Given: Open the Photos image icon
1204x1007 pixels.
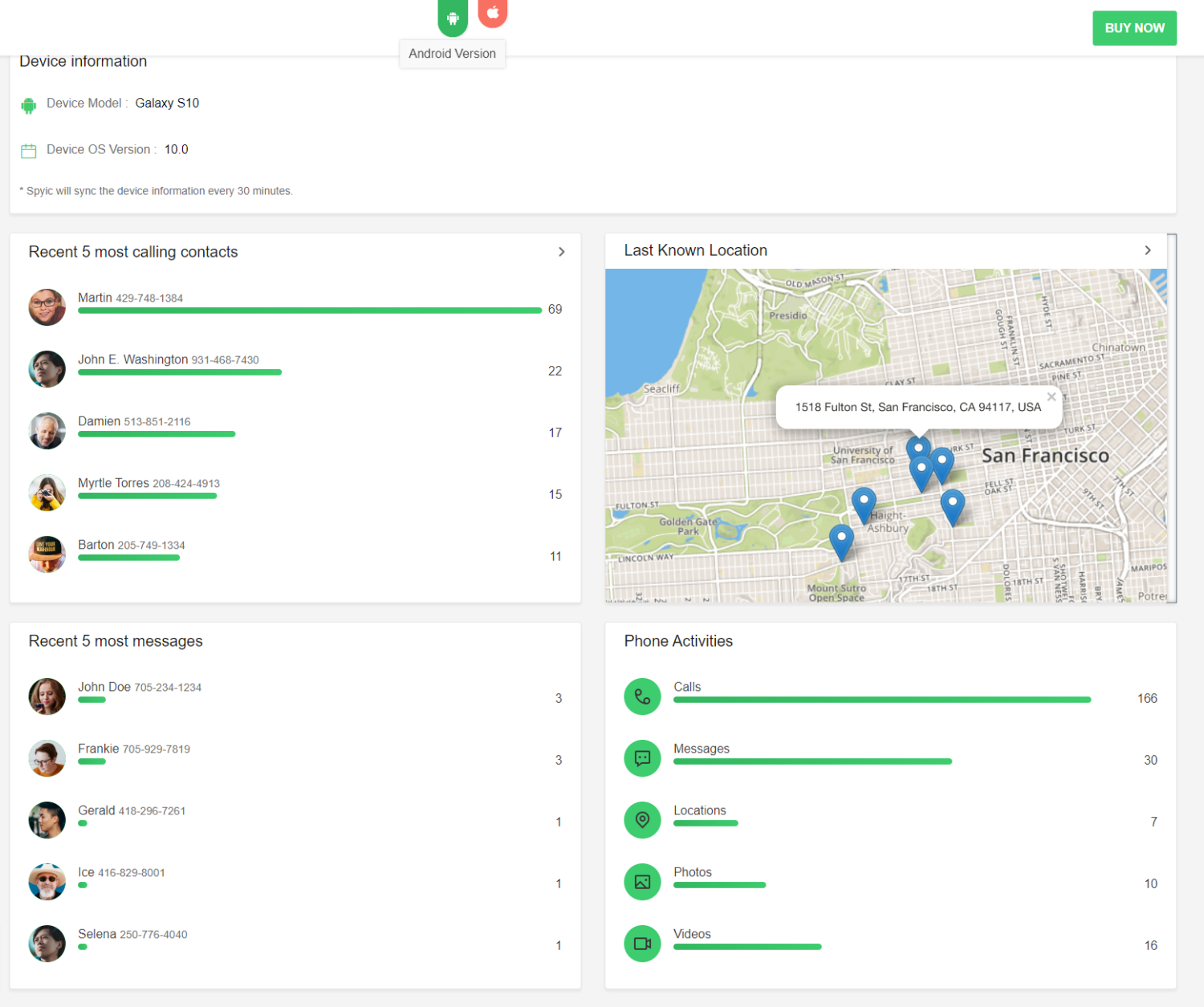Looking at the screenshot, I should coord(642,882).
